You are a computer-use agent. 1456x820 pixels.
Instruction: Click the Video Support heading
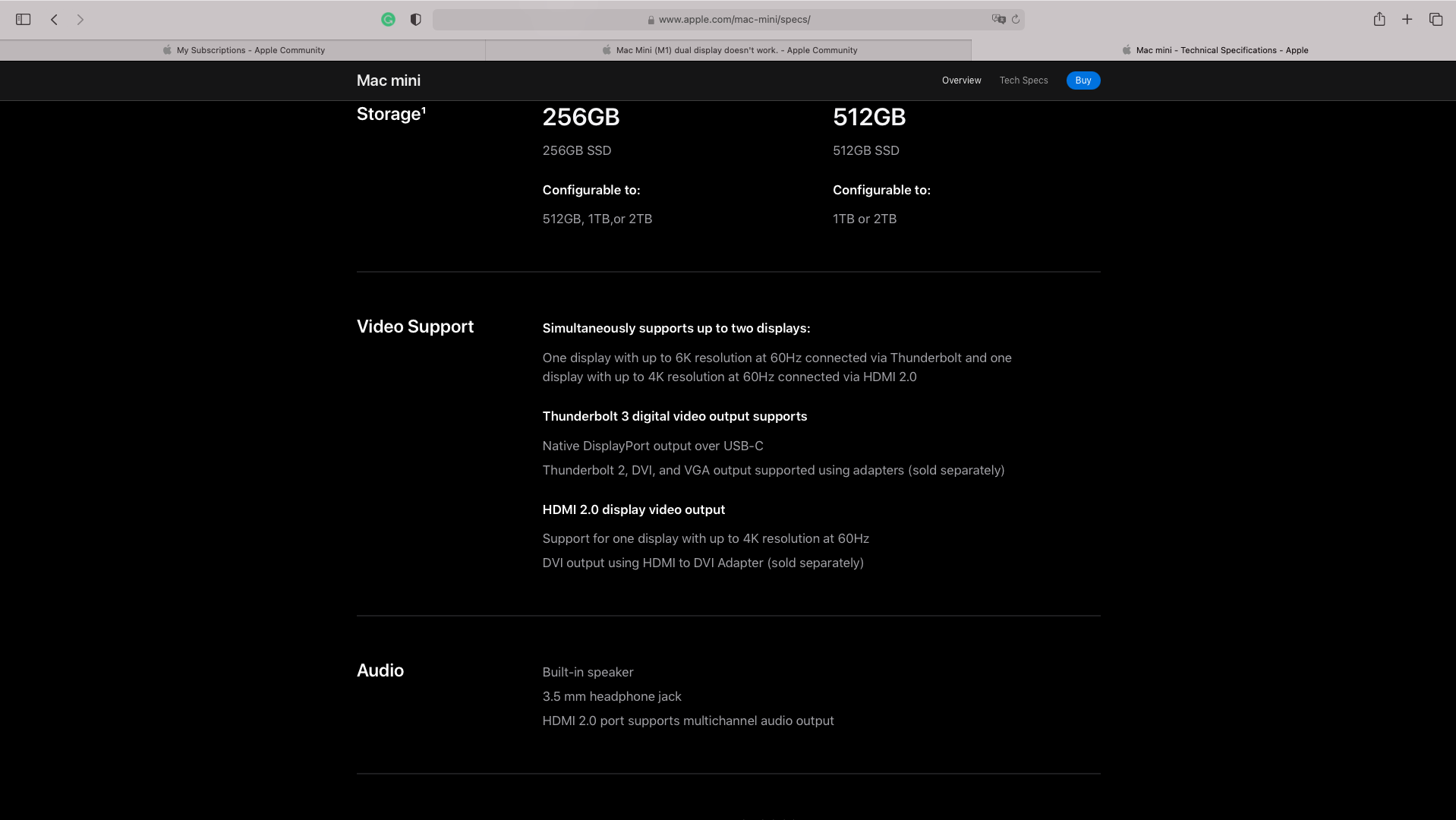[x=415, y=326]
